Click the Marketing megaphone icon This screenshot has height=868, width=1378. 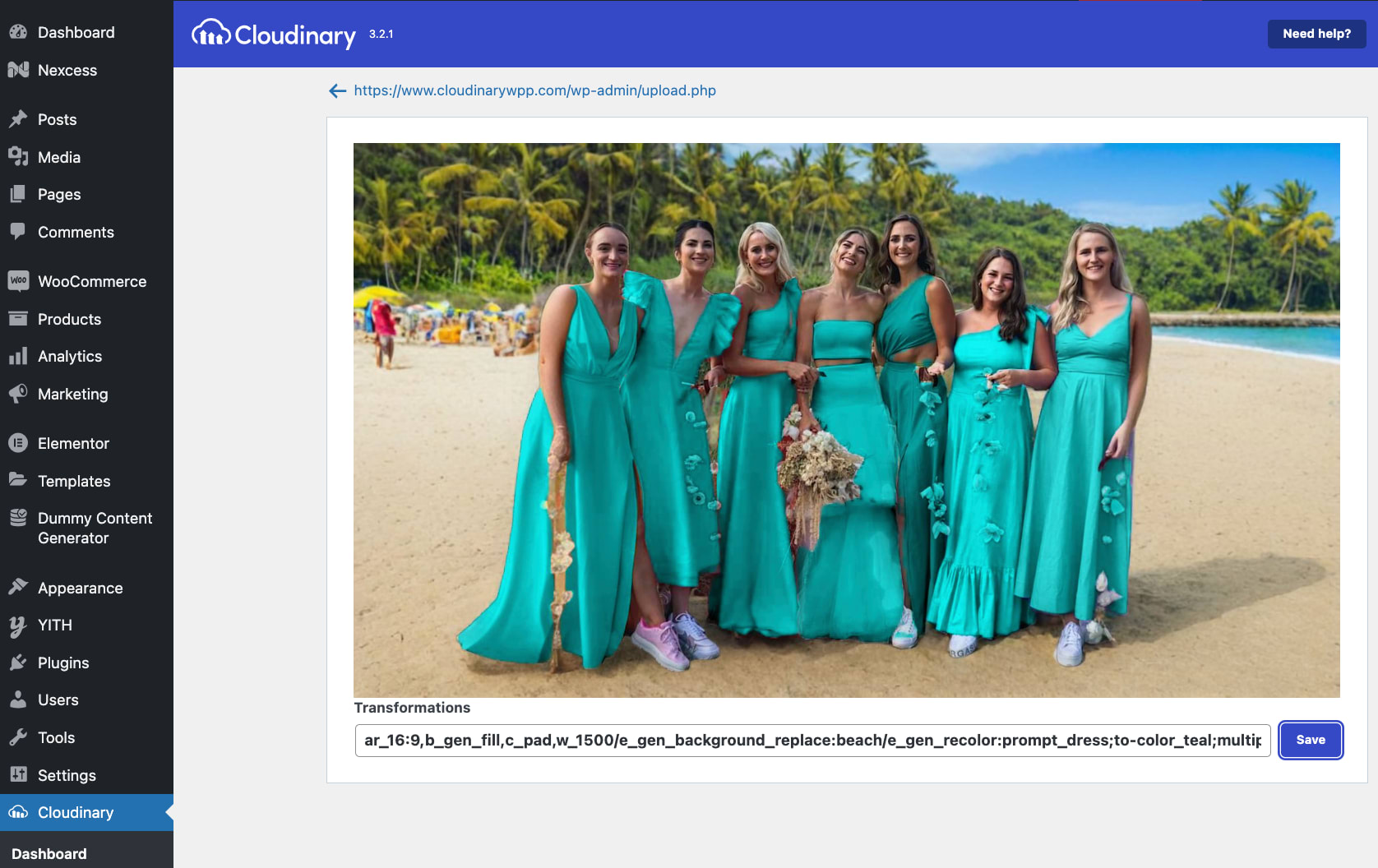tap(18, 394)
